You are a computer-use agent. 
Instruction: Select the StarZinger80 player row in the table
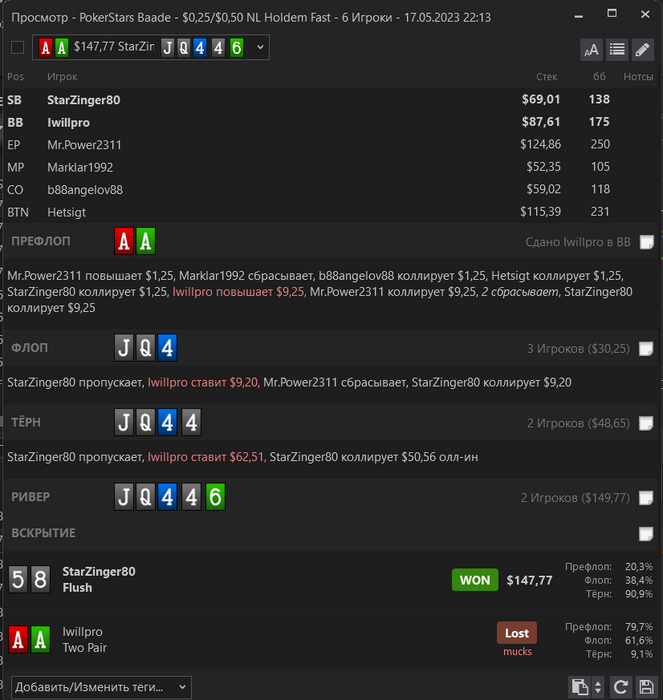[x=331, y=100]
